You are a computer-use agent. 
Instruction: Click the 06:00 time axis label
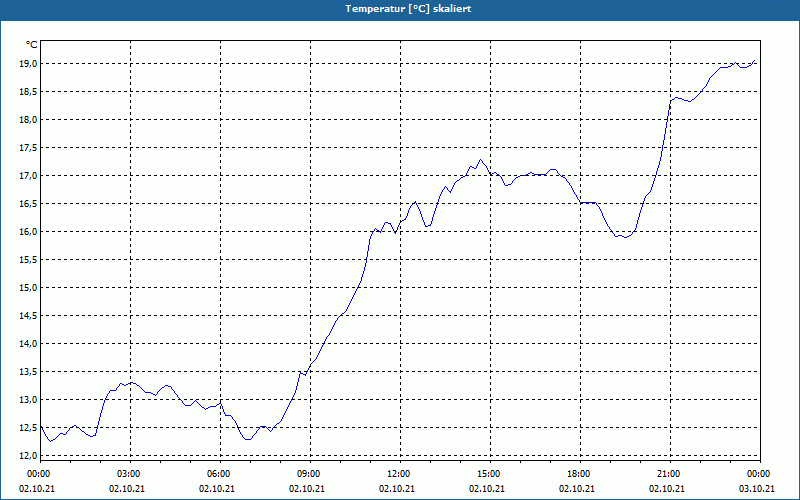(220, 474)
